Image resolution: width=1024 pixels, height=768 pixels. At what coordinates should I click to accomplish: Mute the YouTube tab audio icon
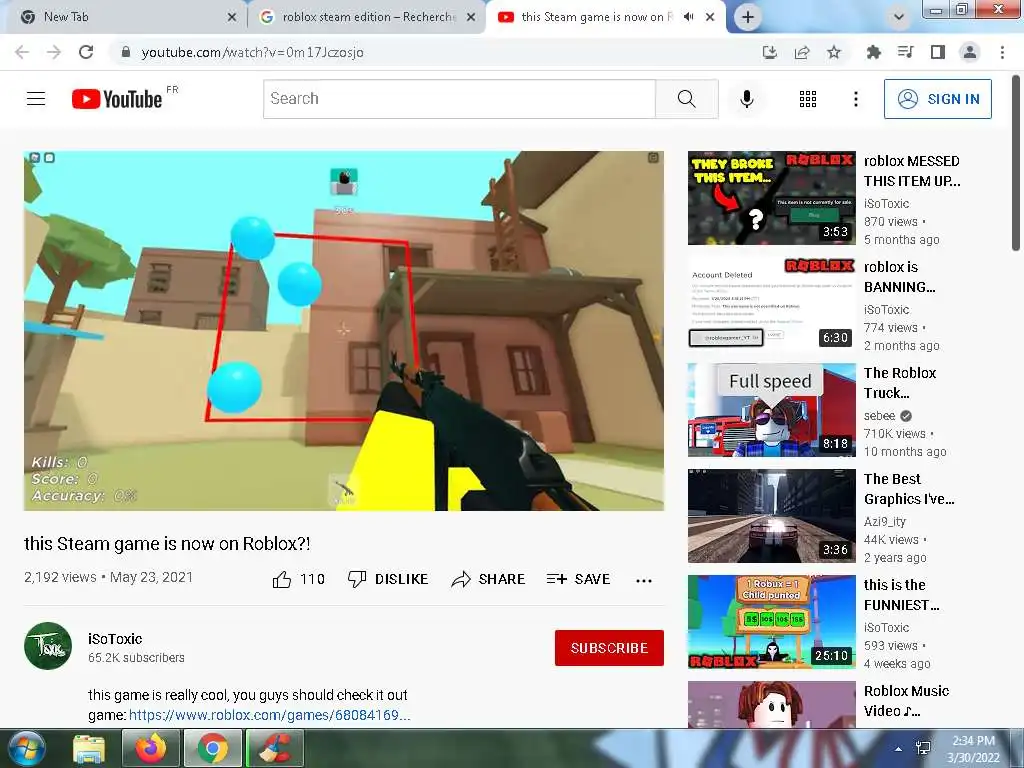pyautogui.click(x=688, y=17)
